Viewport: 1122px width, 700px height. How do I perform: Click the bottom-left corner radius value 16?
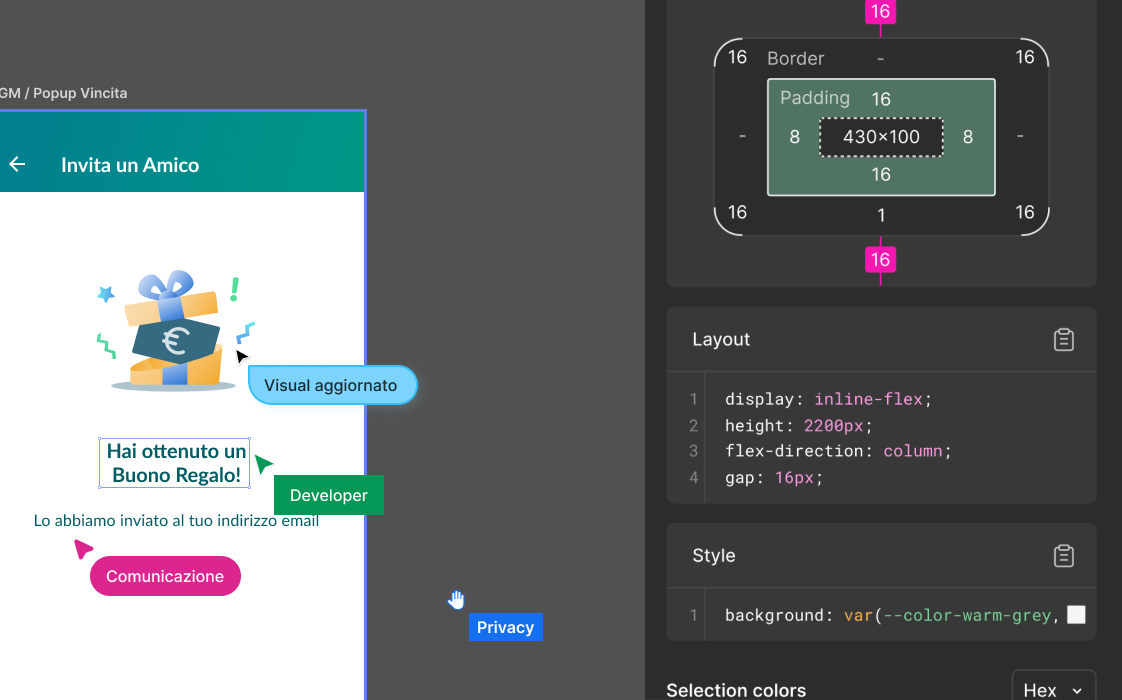coord(737,212)
